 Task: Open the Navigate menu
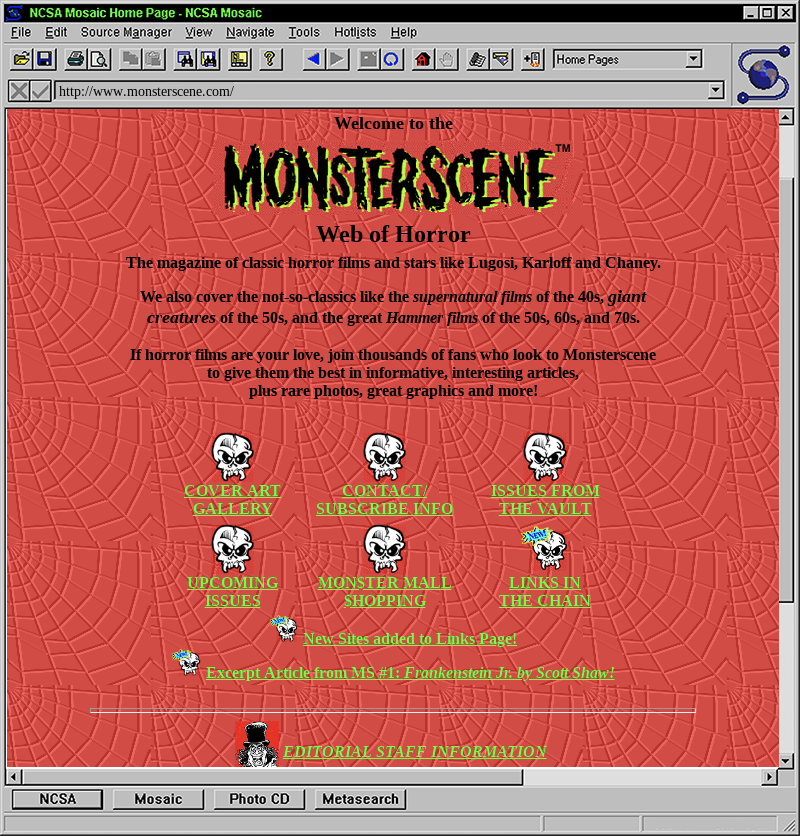pyautogui.click(x=250, y=32)
